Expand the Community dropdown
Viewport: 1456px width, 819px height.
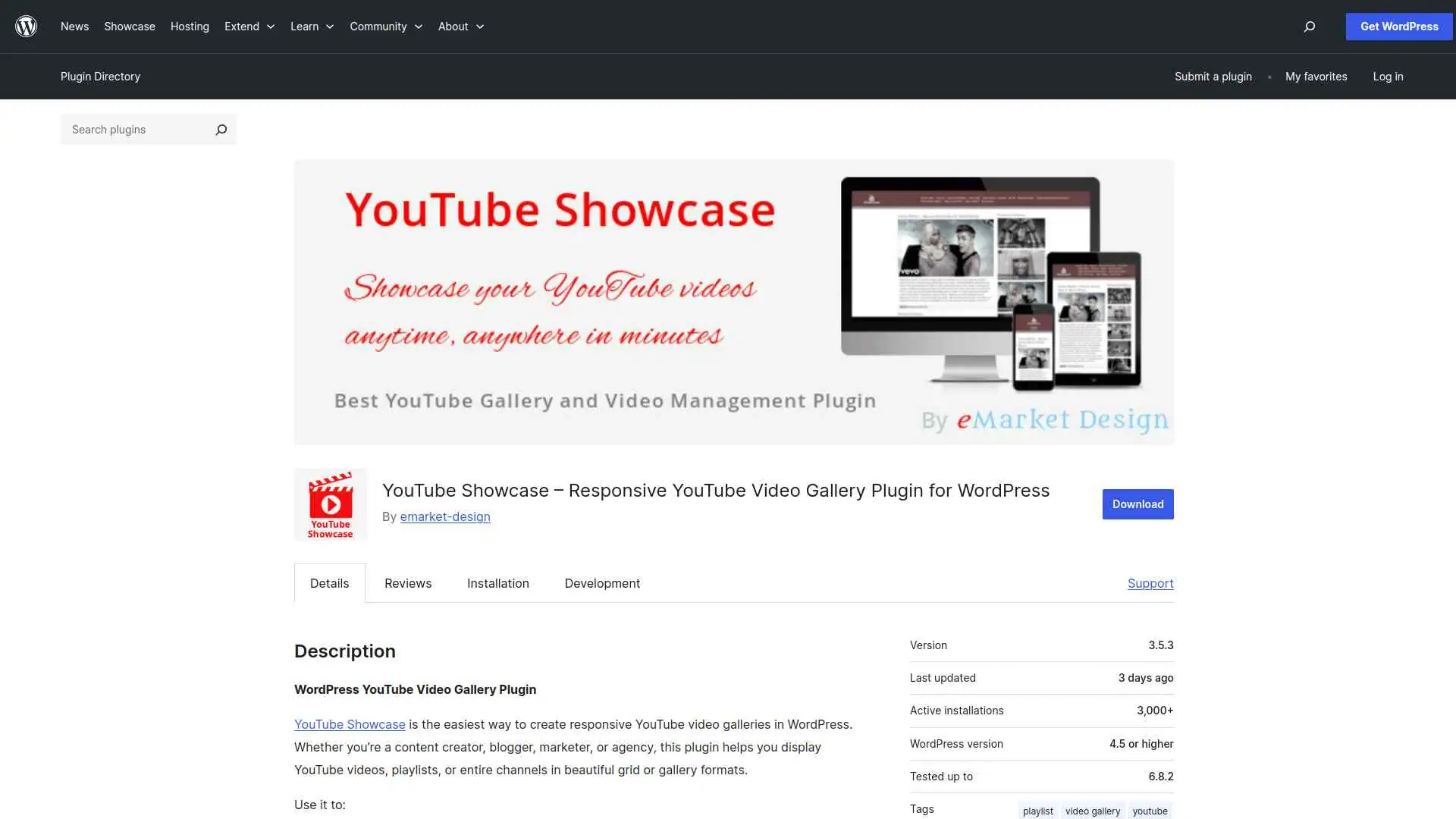tap(385, 26)
